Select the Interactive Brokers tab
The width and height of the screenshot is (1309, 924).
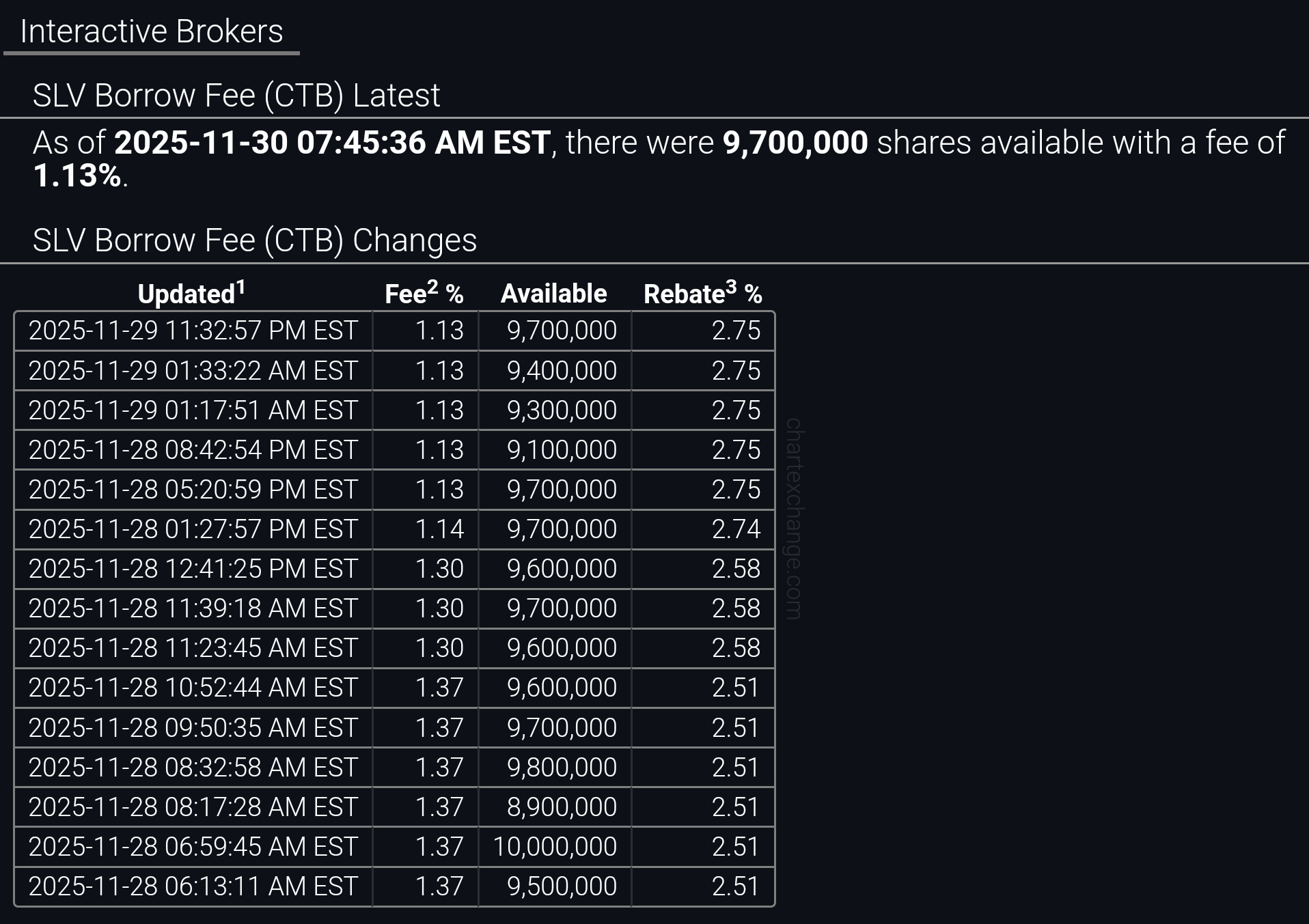pos(151,31)
